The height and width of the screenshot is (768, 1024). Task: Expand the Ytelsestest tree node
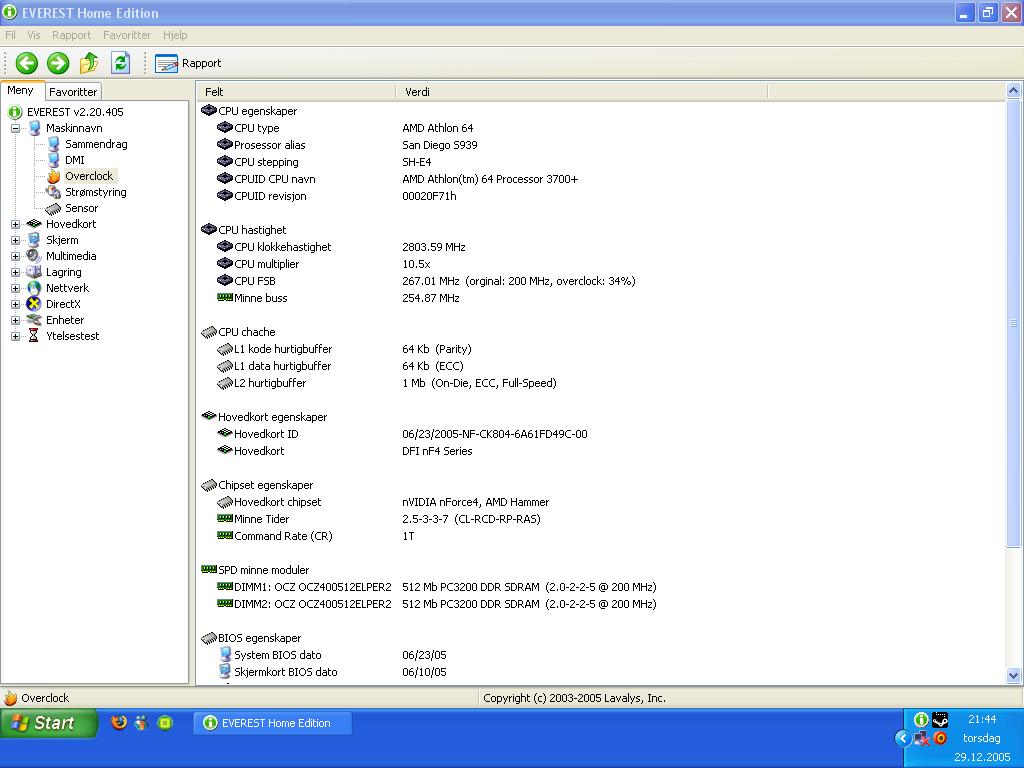click(x=16, y=336)
